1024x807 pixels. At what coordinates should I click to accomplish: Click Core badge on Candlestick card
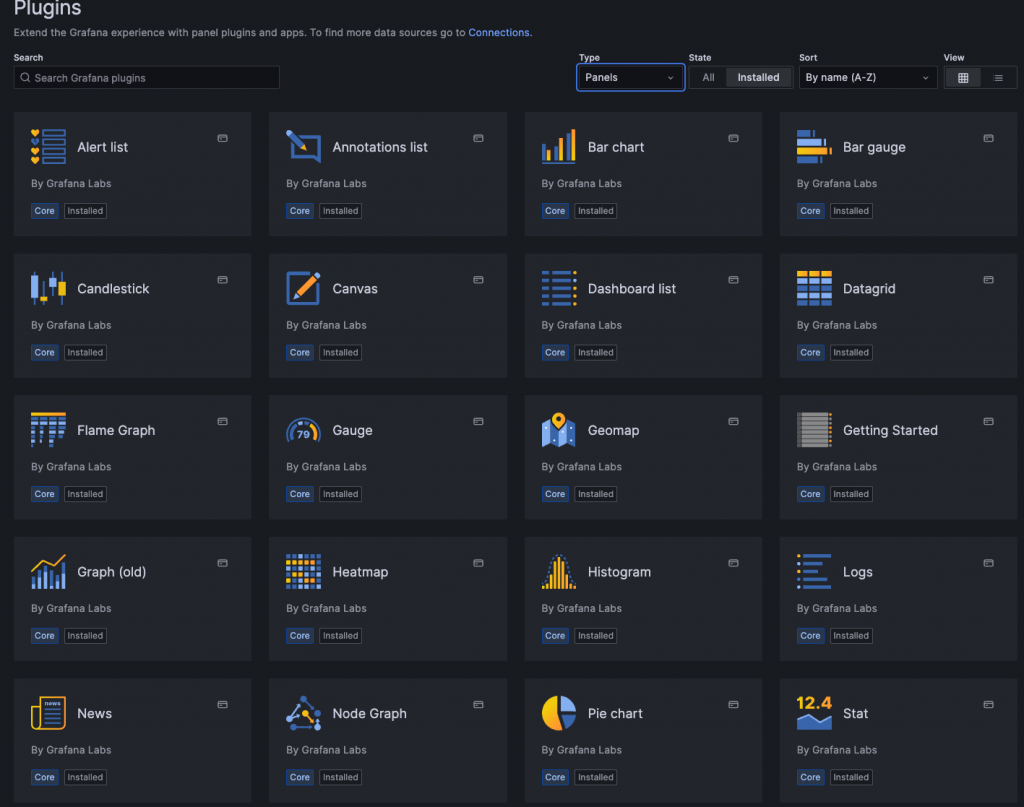coord(44,353)
